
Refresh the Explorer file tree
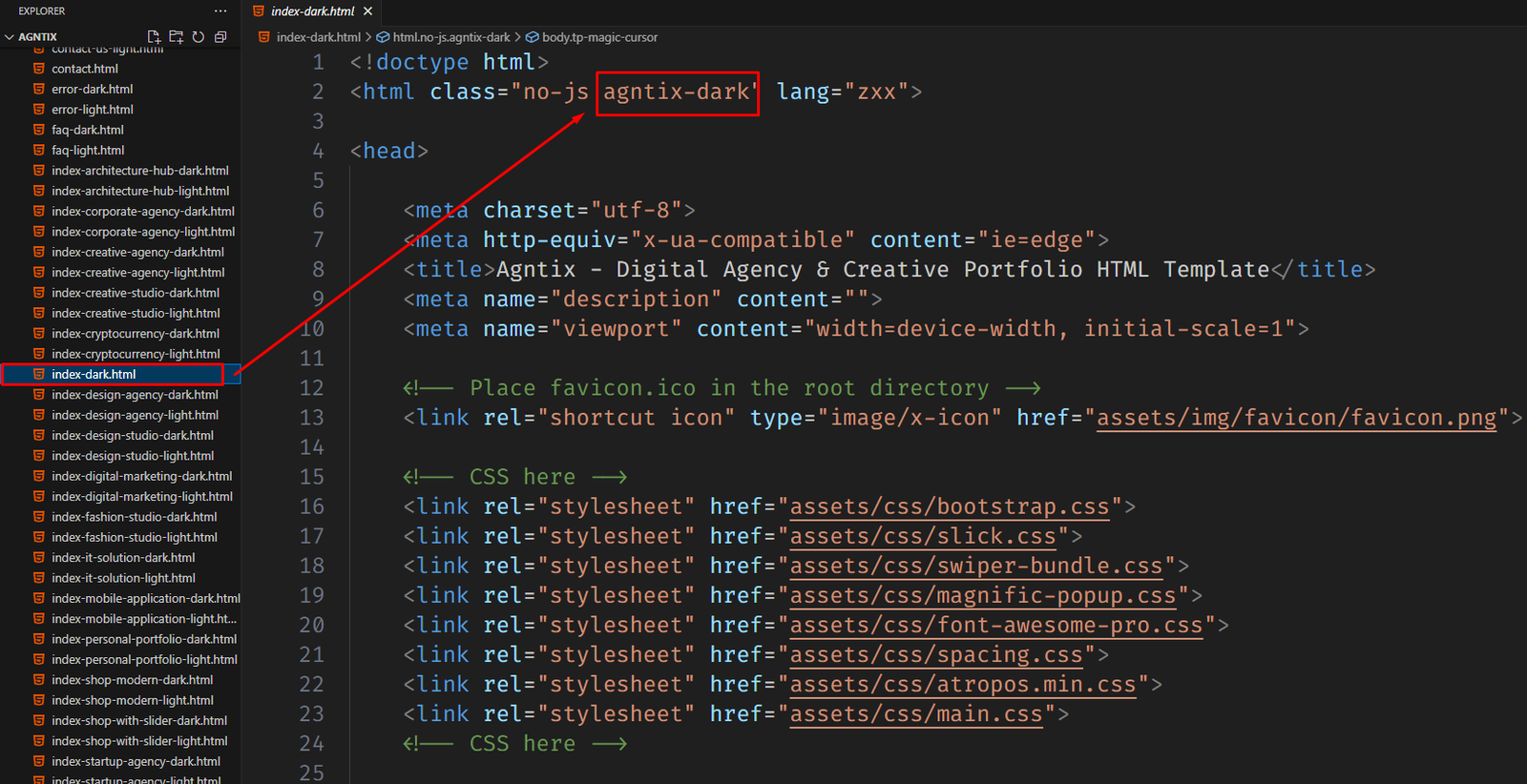pos(198,37)
